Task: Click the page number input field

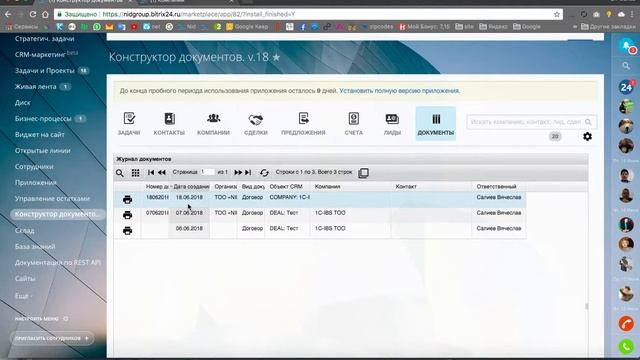Action: pos(207,172)
